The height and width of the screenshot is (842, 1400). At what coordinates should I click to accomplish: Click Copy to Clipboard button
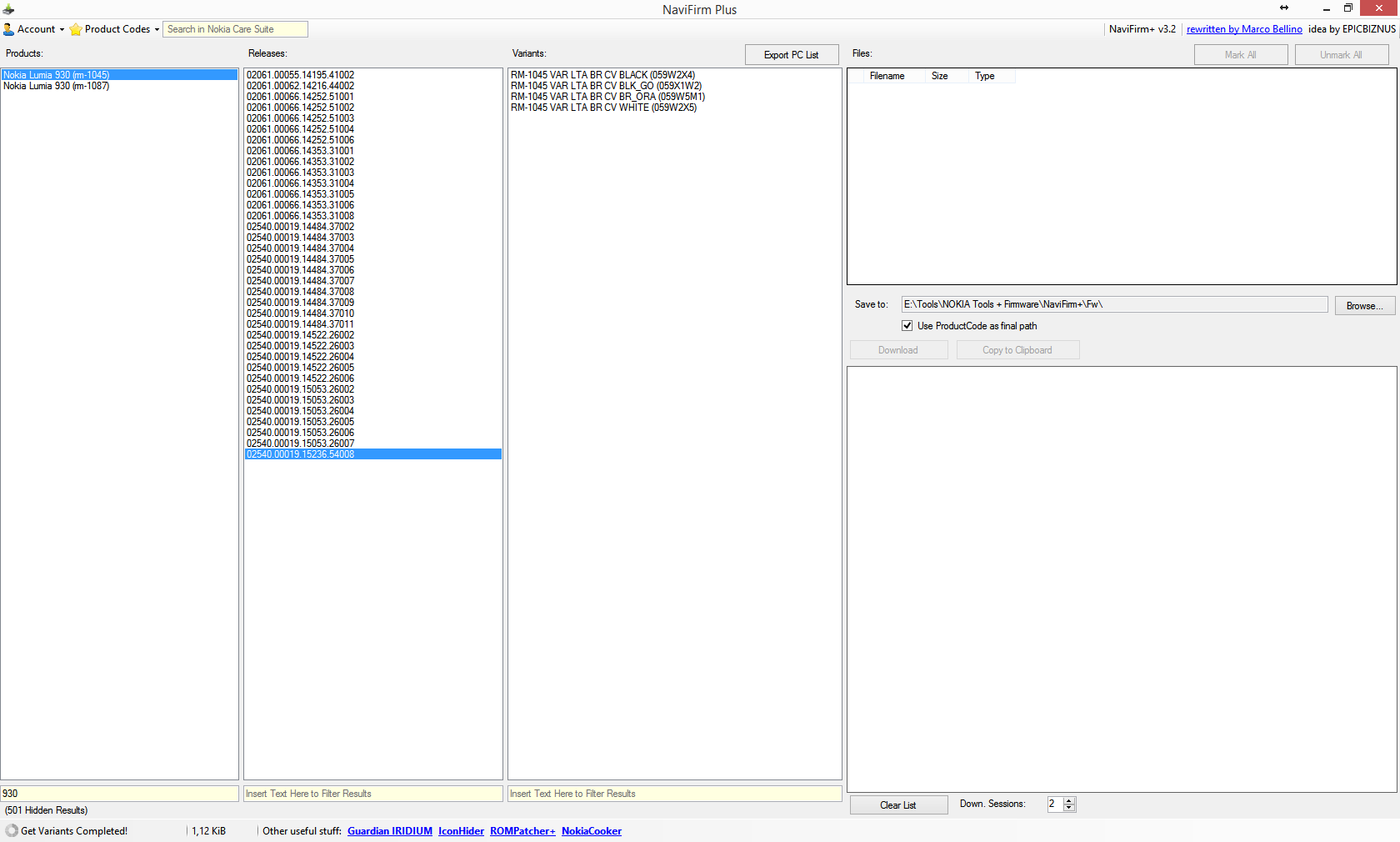coord(1017,350)
